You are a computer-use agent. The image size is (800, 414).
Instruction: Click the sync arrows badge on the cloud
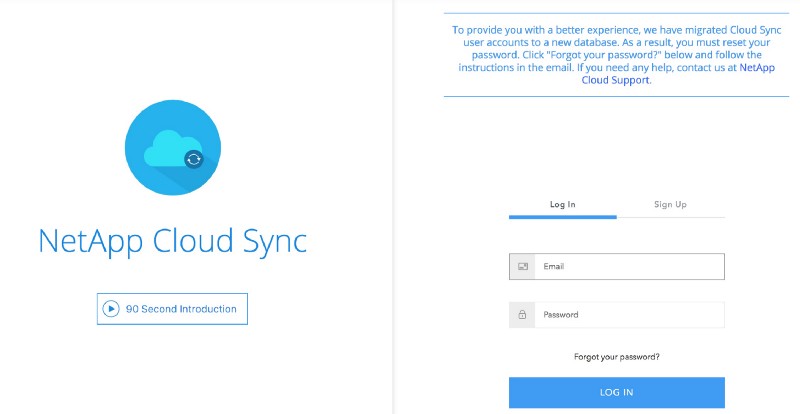click(194, 159)
